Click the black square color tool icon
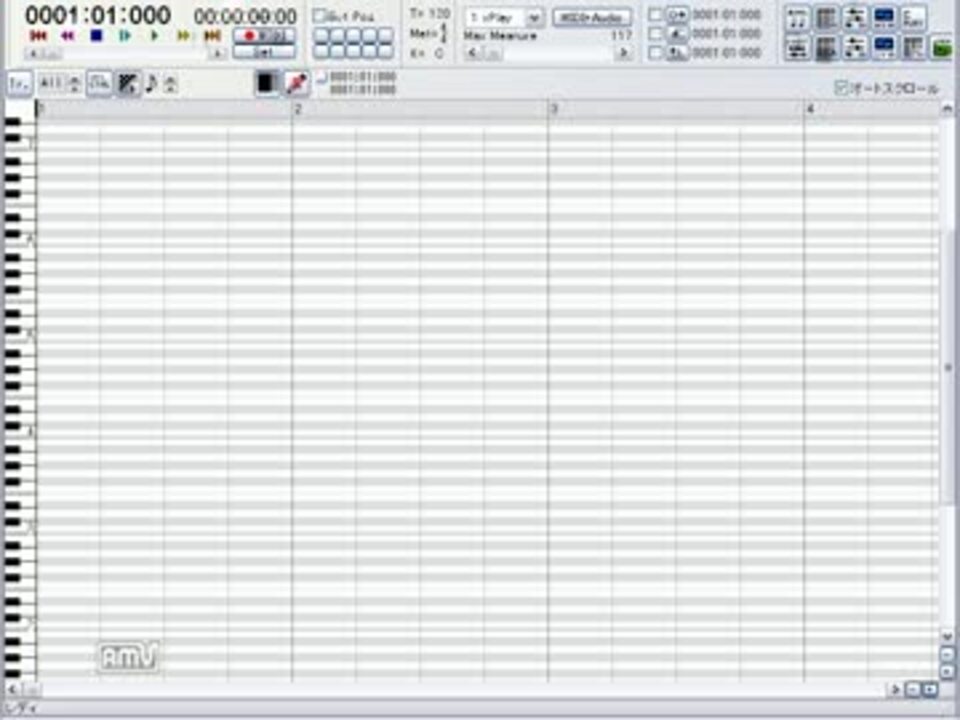Screen dimensions: 960x720 coord(268,83)
